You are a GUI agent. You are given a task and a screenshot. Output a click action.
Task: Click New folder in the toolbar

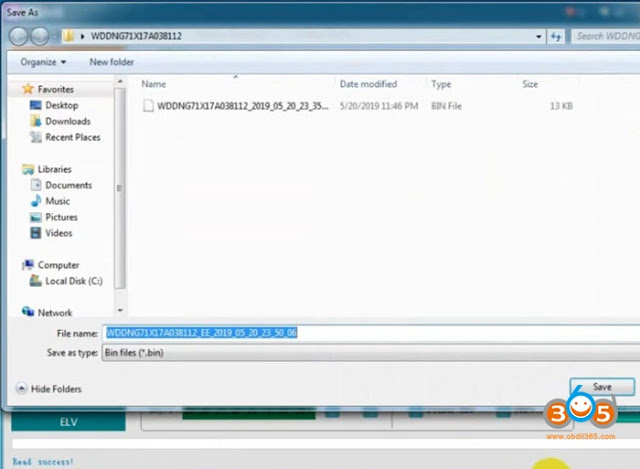click(x=112, y=62)
